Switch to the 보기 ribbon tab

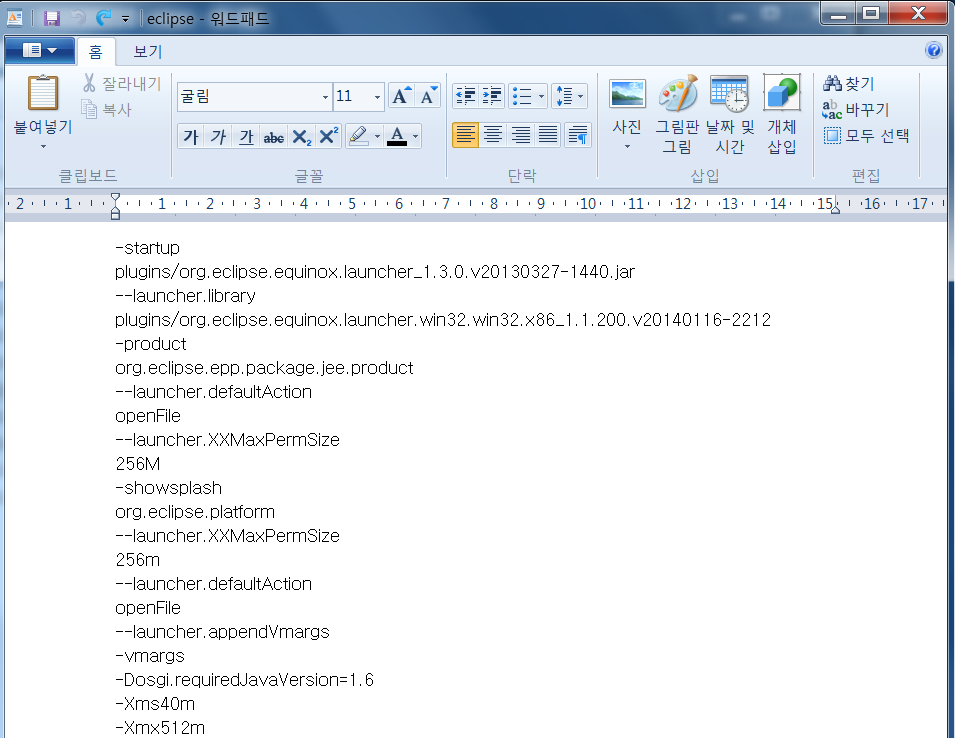point(147,52)
